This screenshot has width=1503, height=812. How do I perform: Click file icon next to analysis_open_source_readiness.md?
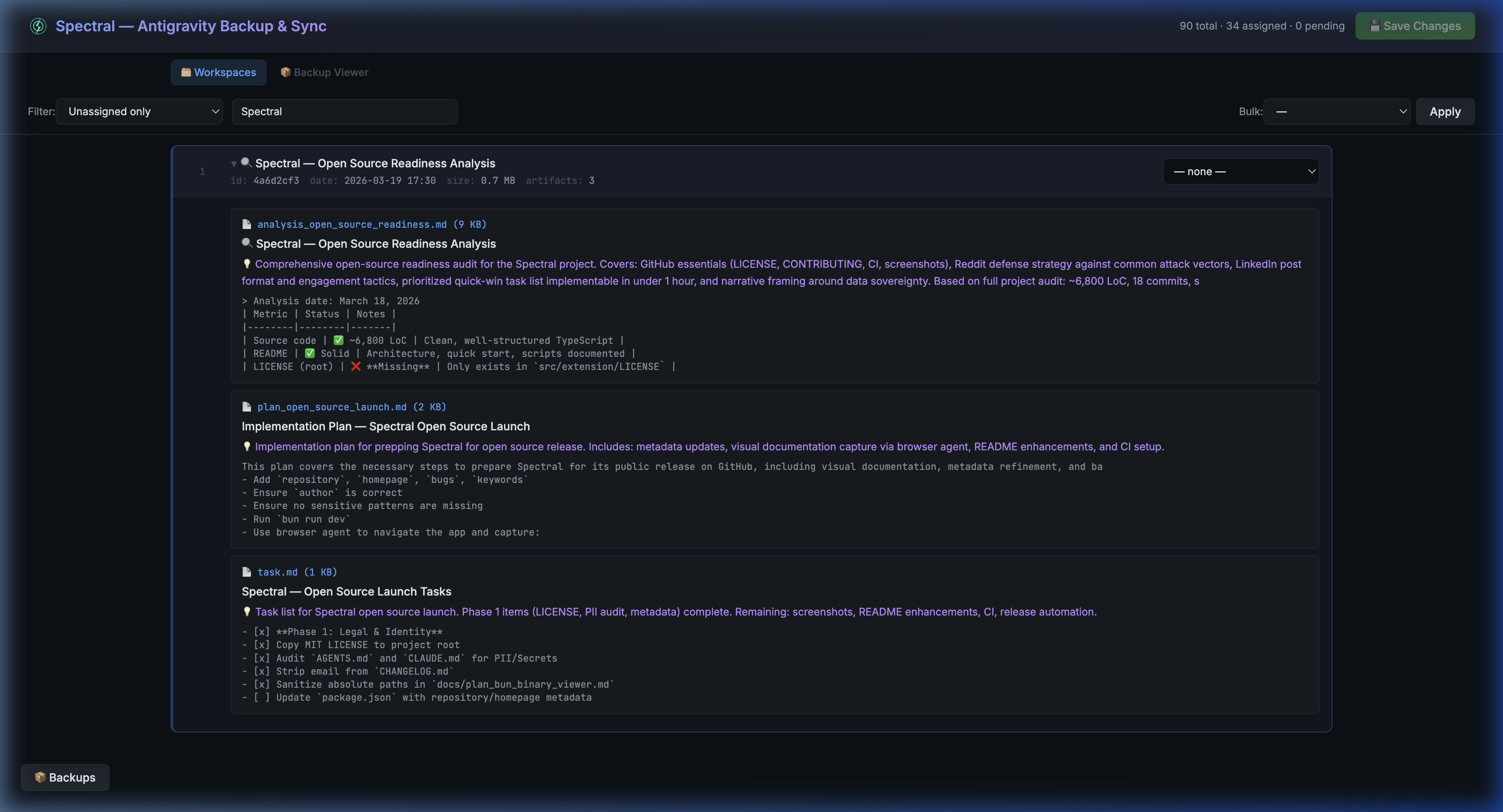pos(247,225)
